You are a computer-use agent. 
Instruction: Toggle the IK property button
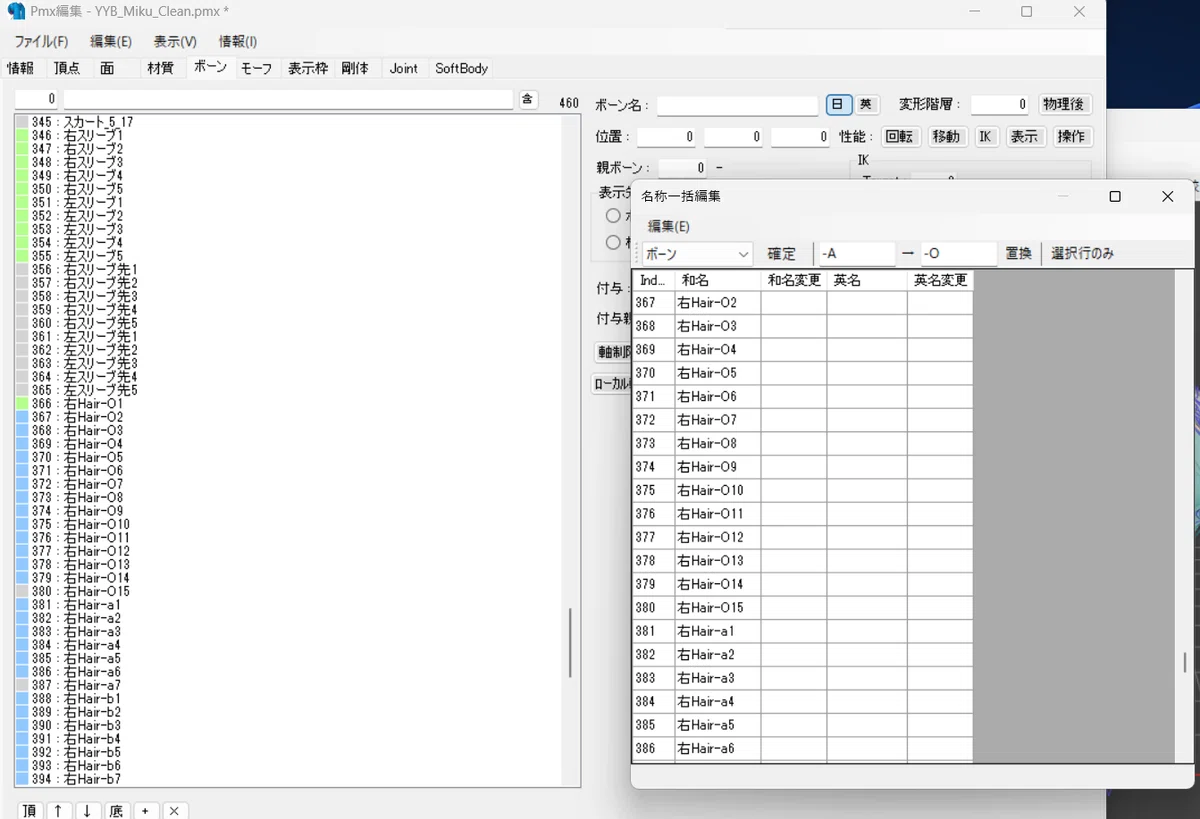986,136
